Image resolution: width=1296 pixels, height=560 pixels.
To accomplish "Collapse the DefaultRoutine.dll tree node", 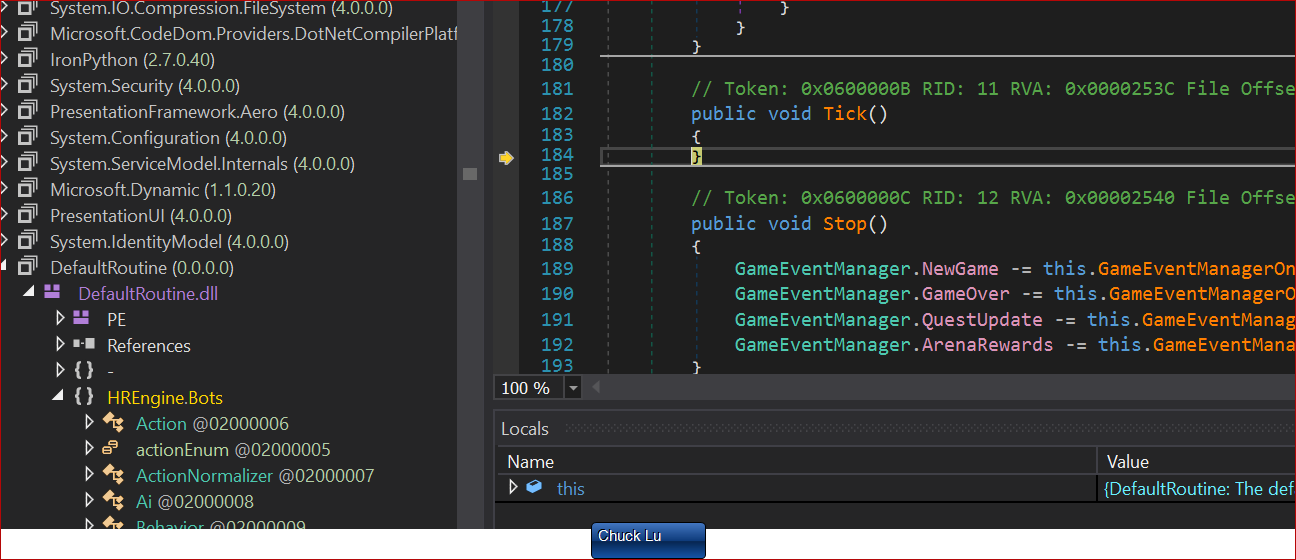I will point(28,293).
